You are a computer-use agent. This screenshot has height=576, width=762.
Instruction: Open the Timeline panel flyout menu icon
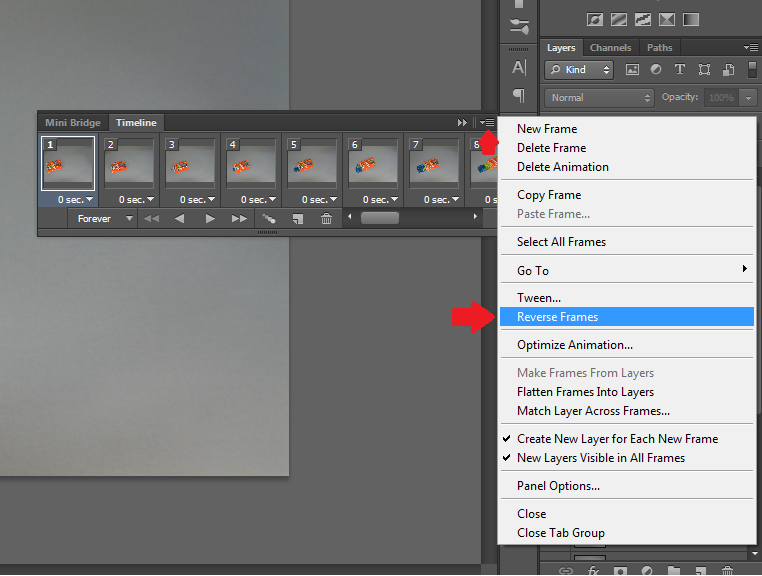487,122
